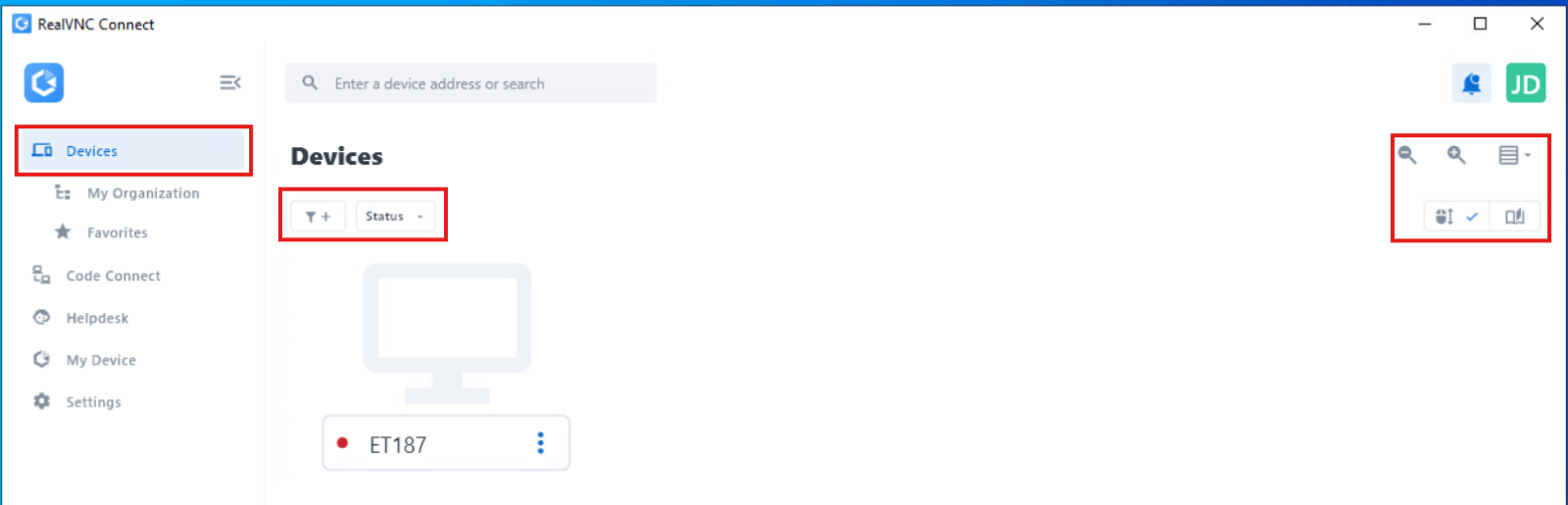This screenshot has height=505, width=1568.
Task: Open the ET187 three-dots menu
Action: pyautogui.click(x=540, y=443)
